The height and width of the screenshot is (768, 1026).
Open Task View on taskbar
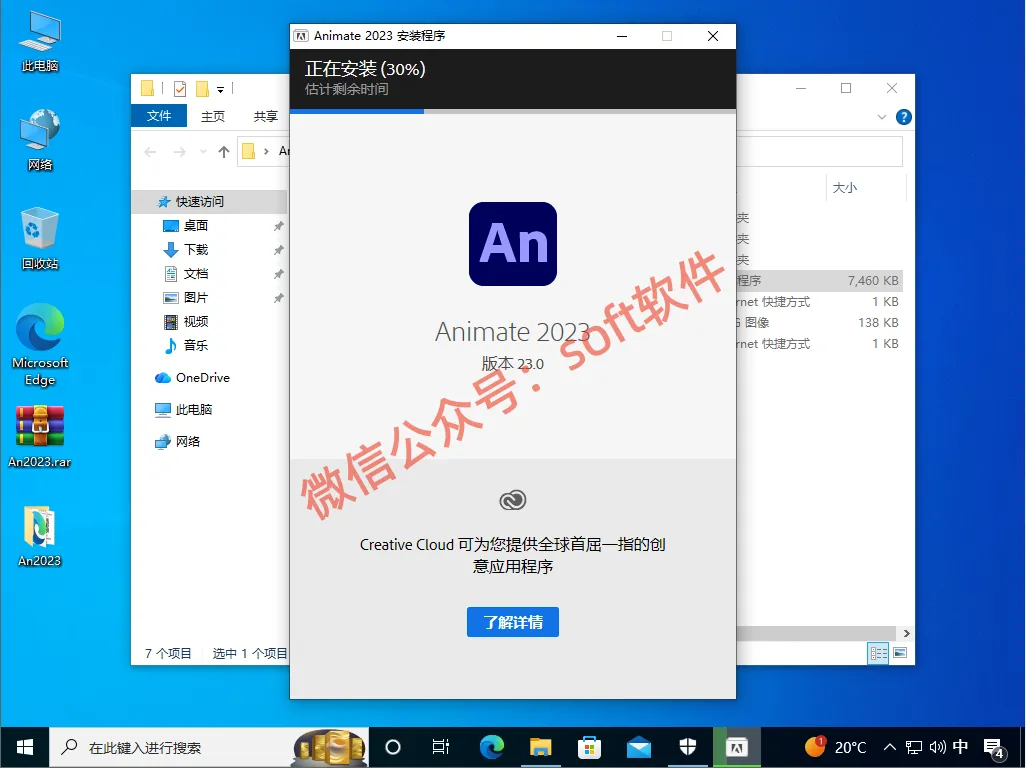440,747
